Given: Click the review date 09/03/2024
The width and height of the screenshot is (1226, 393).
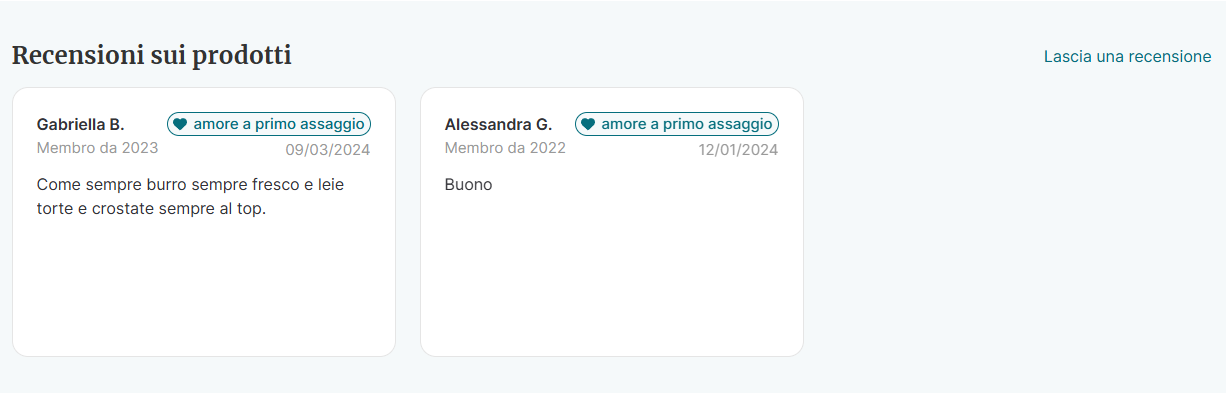Looking at the screenshot, I should click(328, 150).
